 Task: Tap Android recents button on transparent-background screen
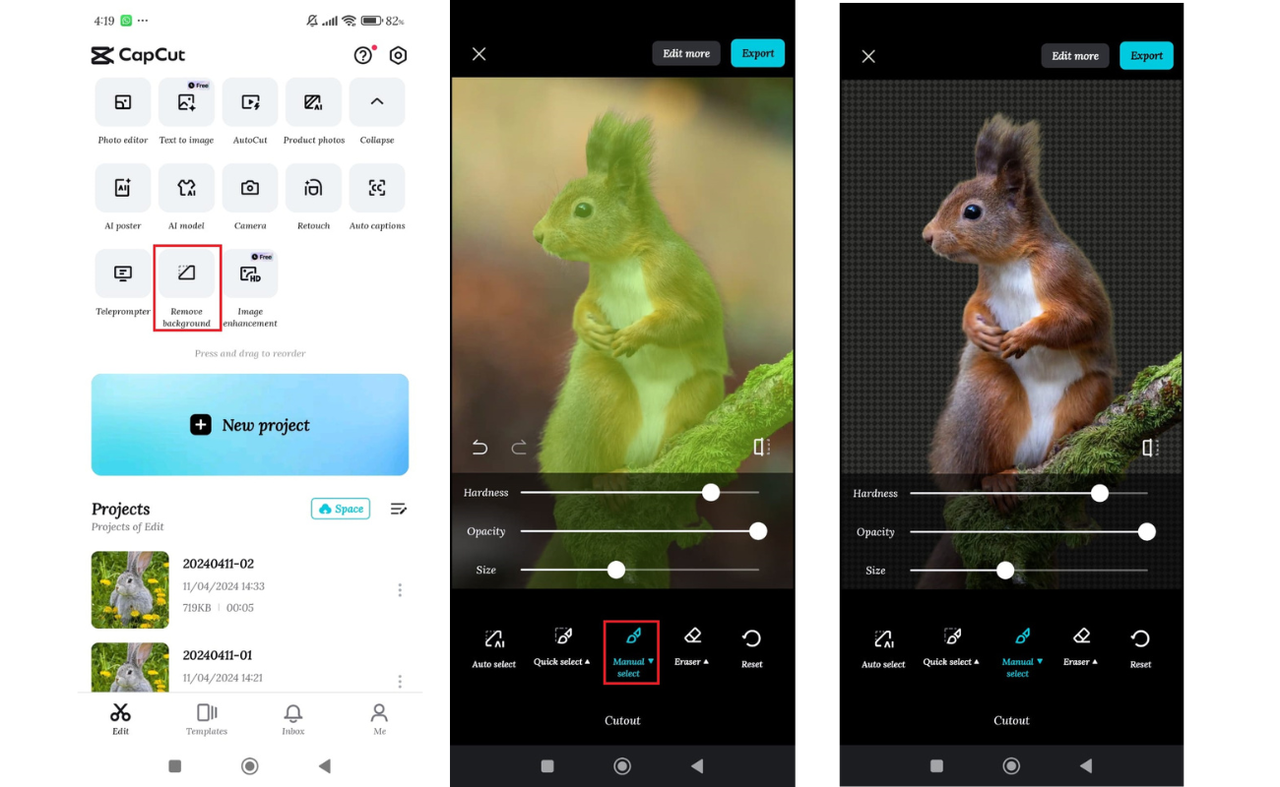(x=936, y=766)
